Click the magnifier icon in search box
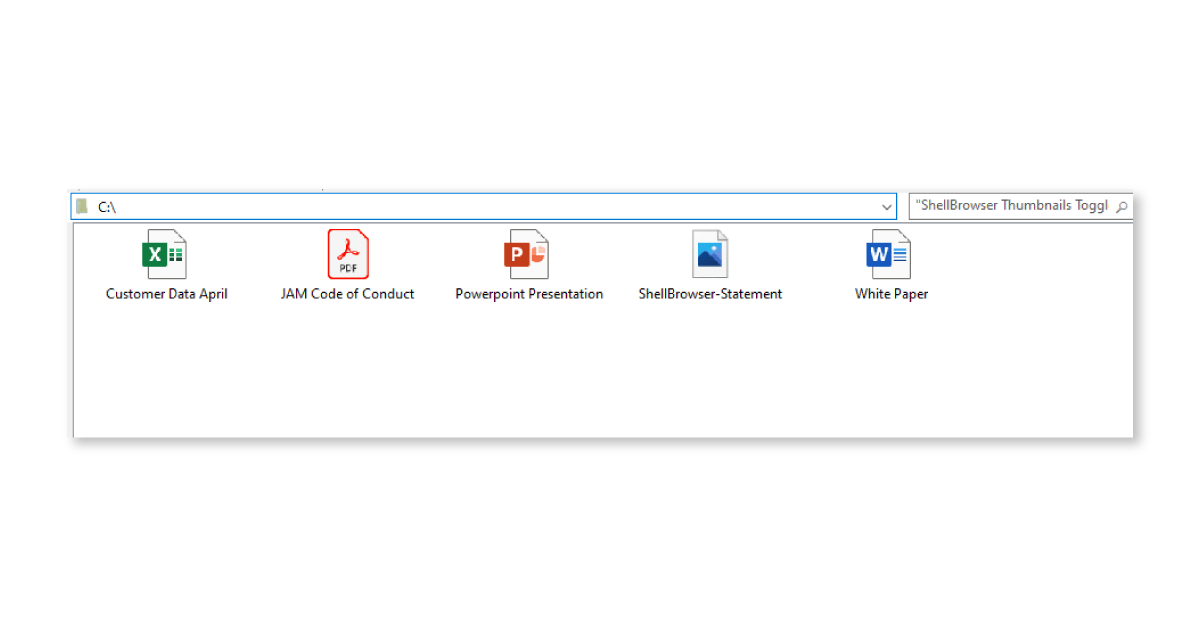This screenshot has height=627, width=1200. [1121, 207]
